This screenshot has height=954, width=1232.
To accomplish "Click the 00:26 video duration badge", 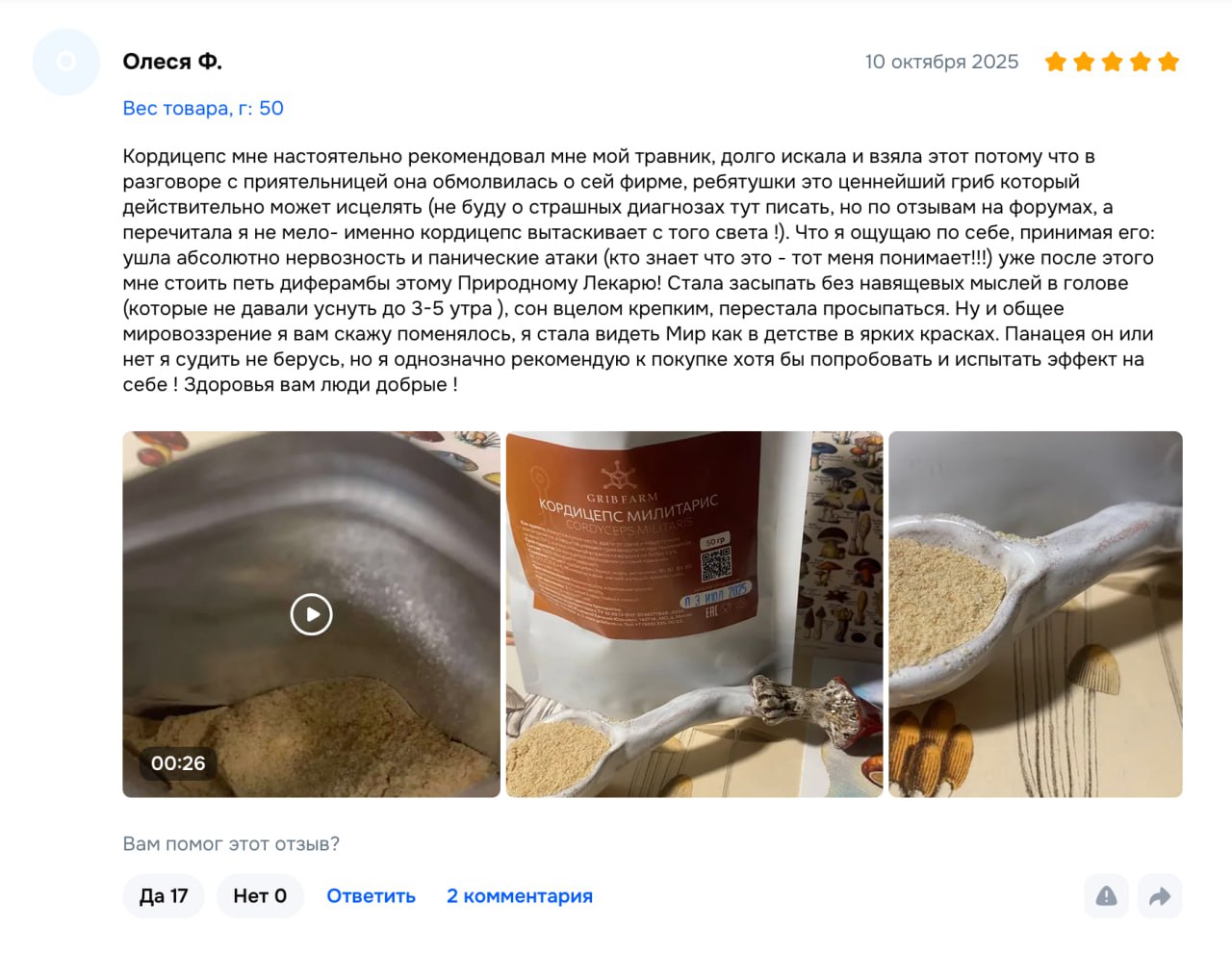I will pos(178,763).
